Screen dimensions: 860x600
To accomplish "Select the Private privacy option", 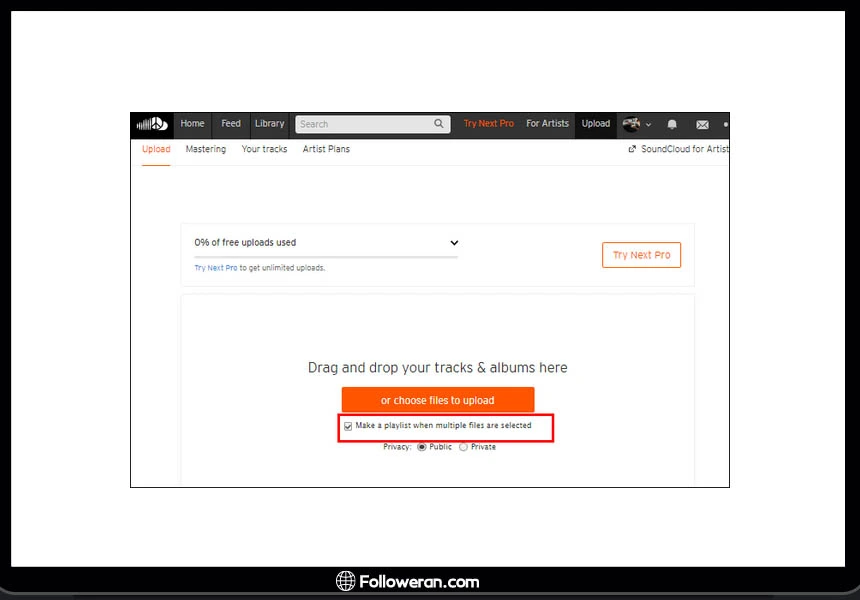I will pyautogui.click(x=463, y=447).
